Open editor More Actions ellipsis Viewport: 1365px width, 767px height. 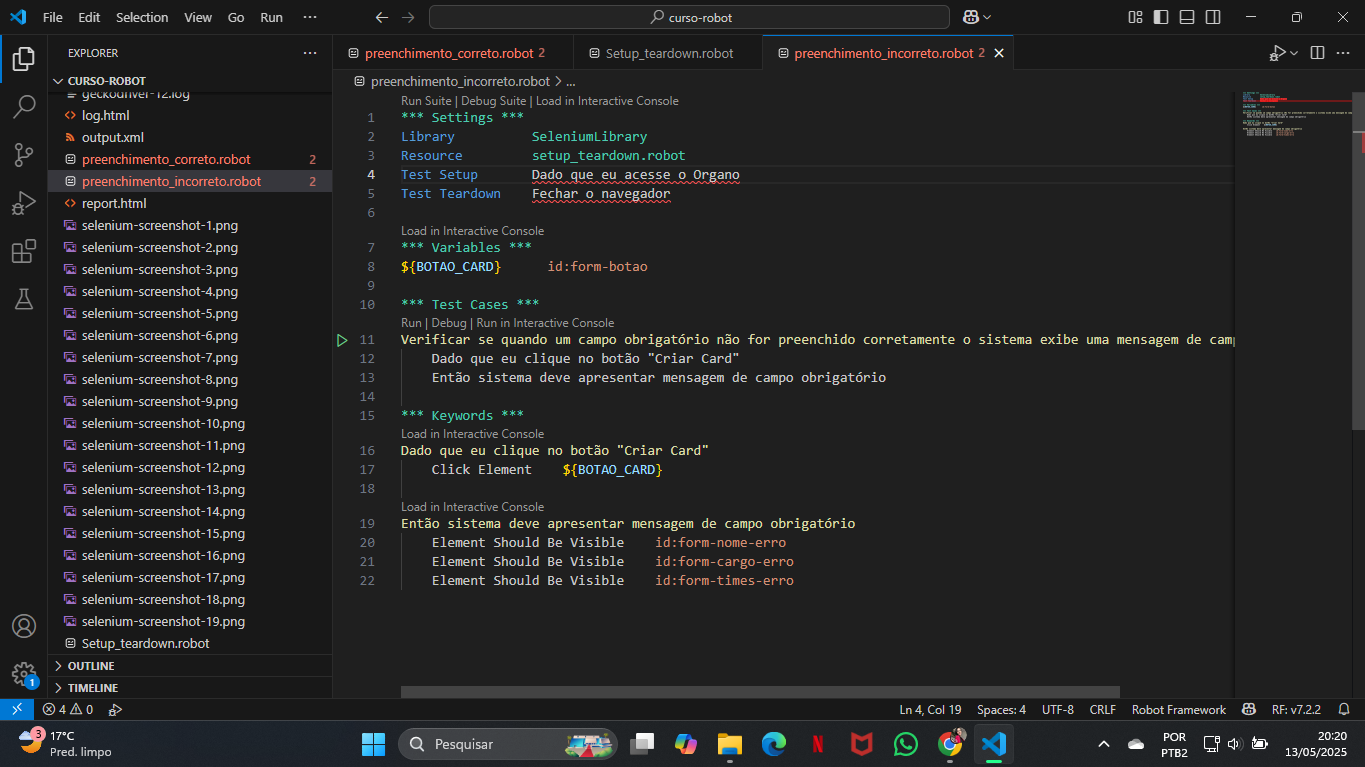[x=1344, y=53]
